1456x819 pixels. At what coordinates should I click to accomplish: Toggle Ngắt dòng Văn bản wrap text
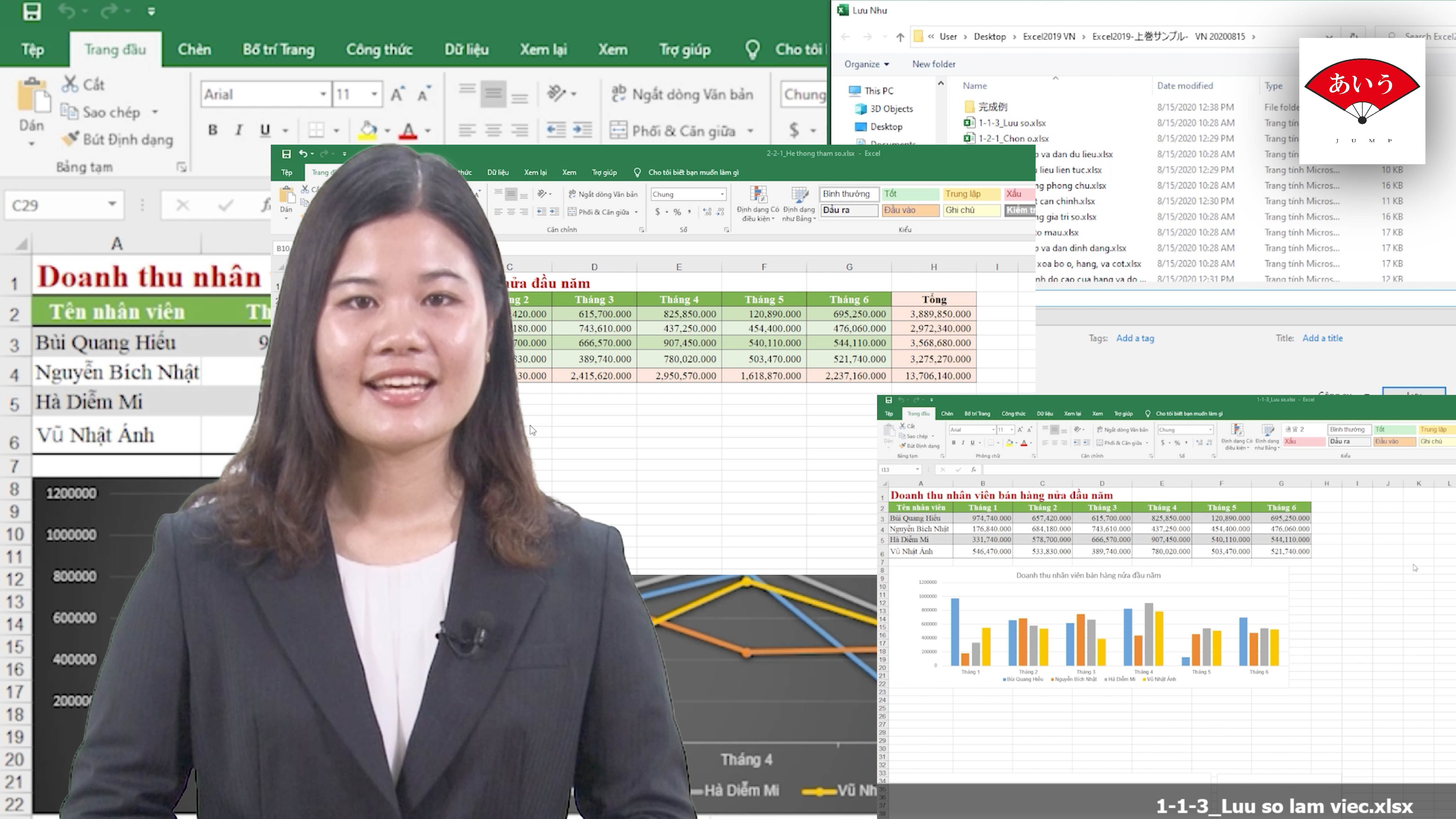682,94
